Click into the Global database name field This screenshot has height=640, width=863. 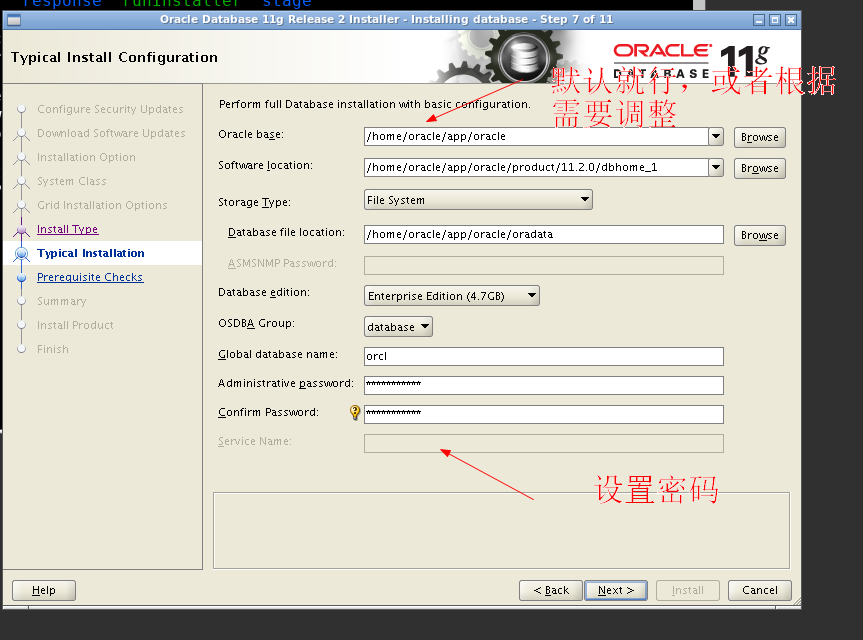click(x=544, y=356)
